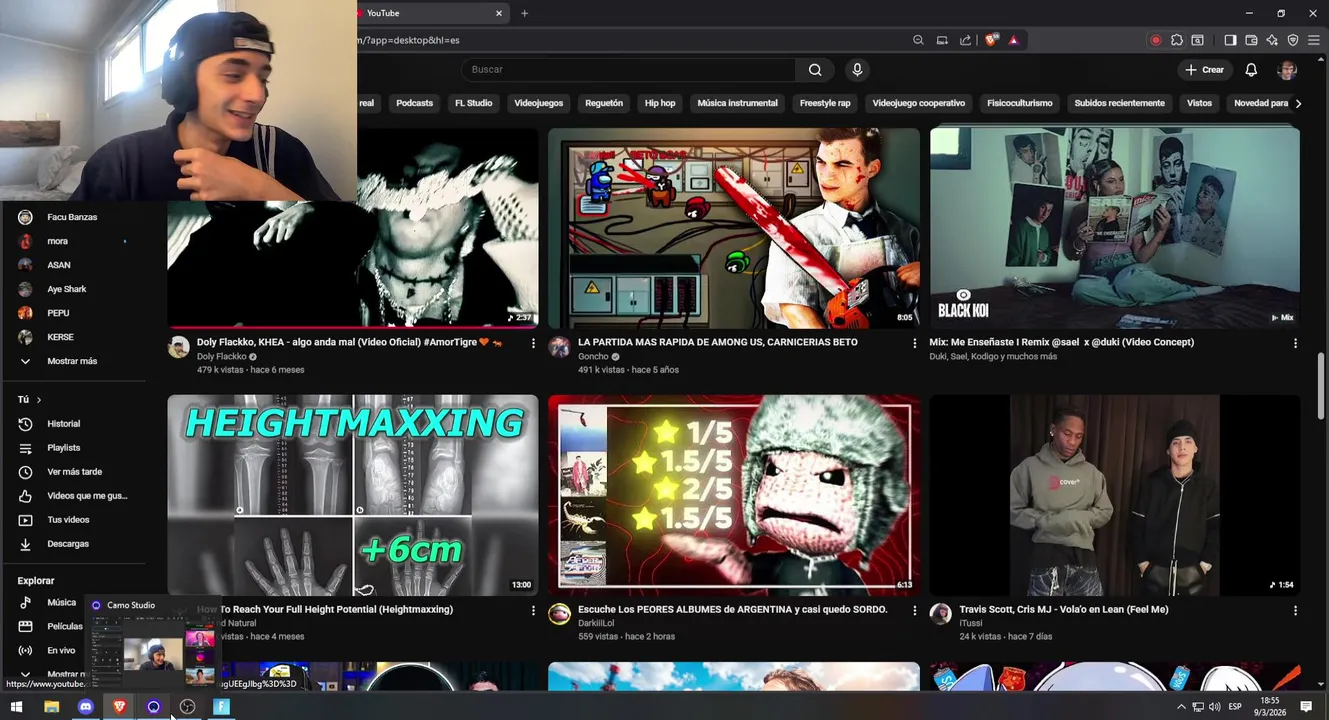
Task: Open options menu for Travis Scott video
Action: [1295, 610]
